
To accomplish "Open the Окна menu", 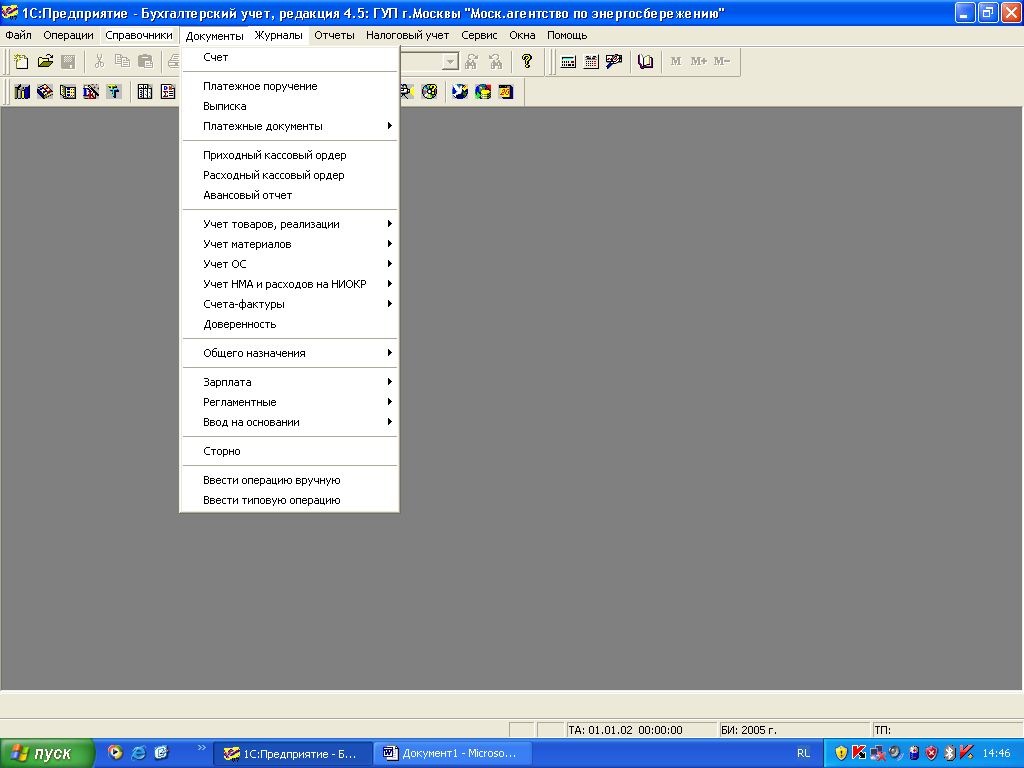I will click(522, 35).
